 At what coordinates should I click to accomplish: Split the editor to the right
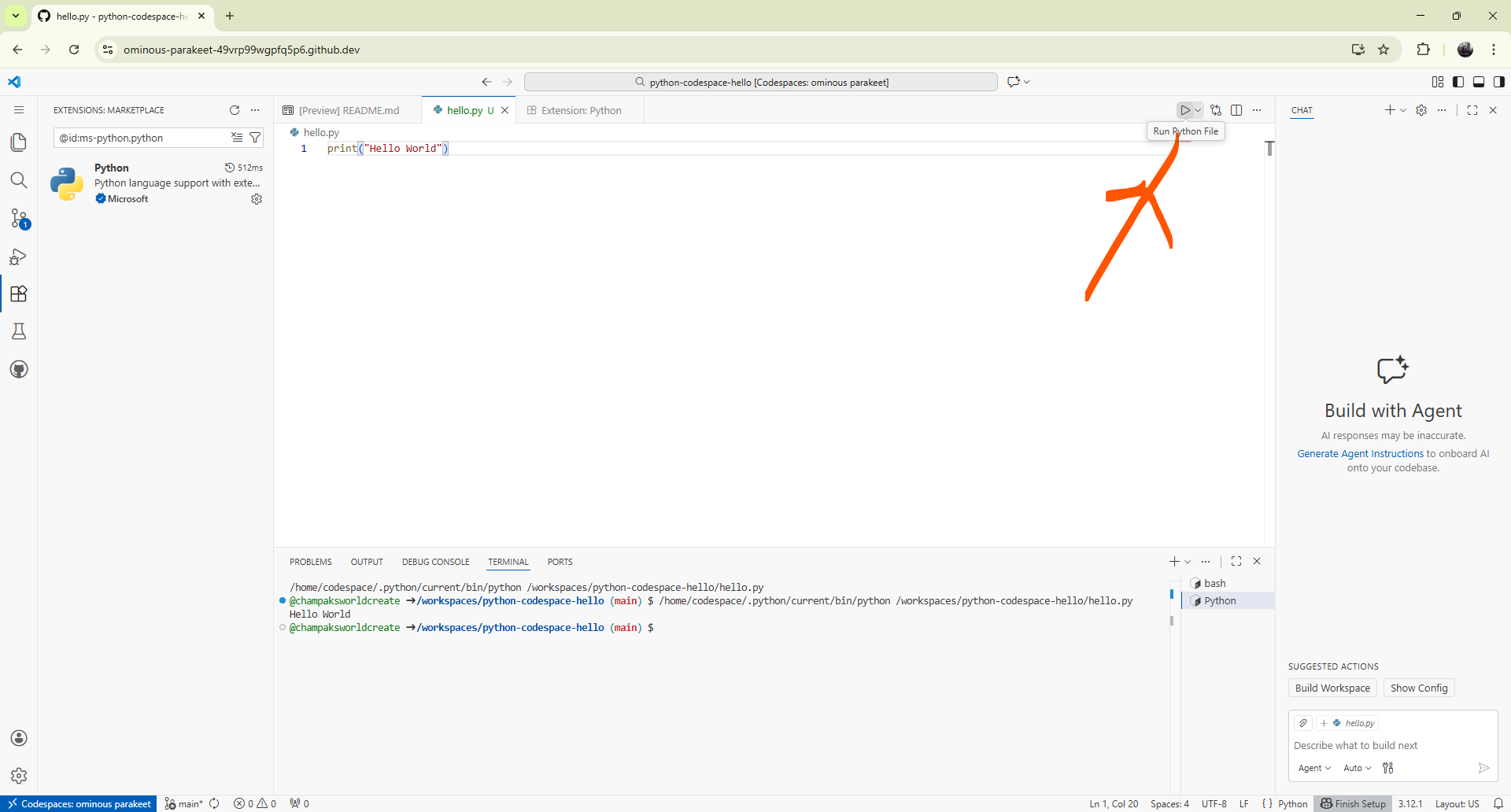(x=1236, y=110)
